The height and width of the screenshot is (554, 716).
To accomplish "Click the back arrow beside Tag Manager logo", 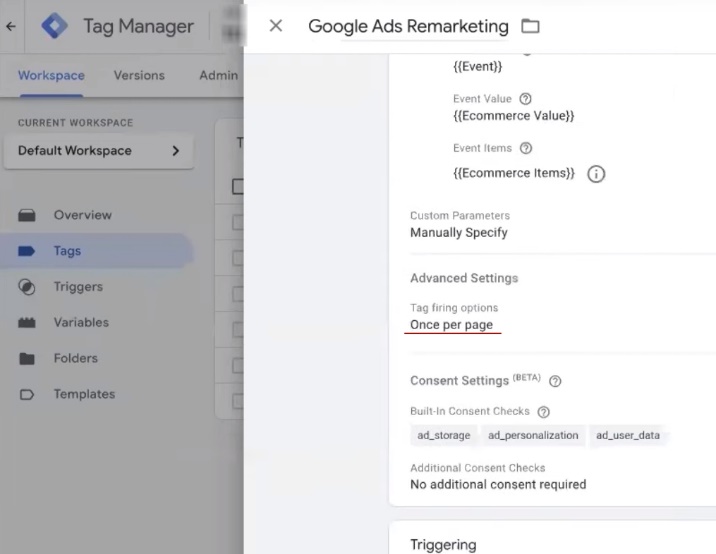I will pos(11,27).
